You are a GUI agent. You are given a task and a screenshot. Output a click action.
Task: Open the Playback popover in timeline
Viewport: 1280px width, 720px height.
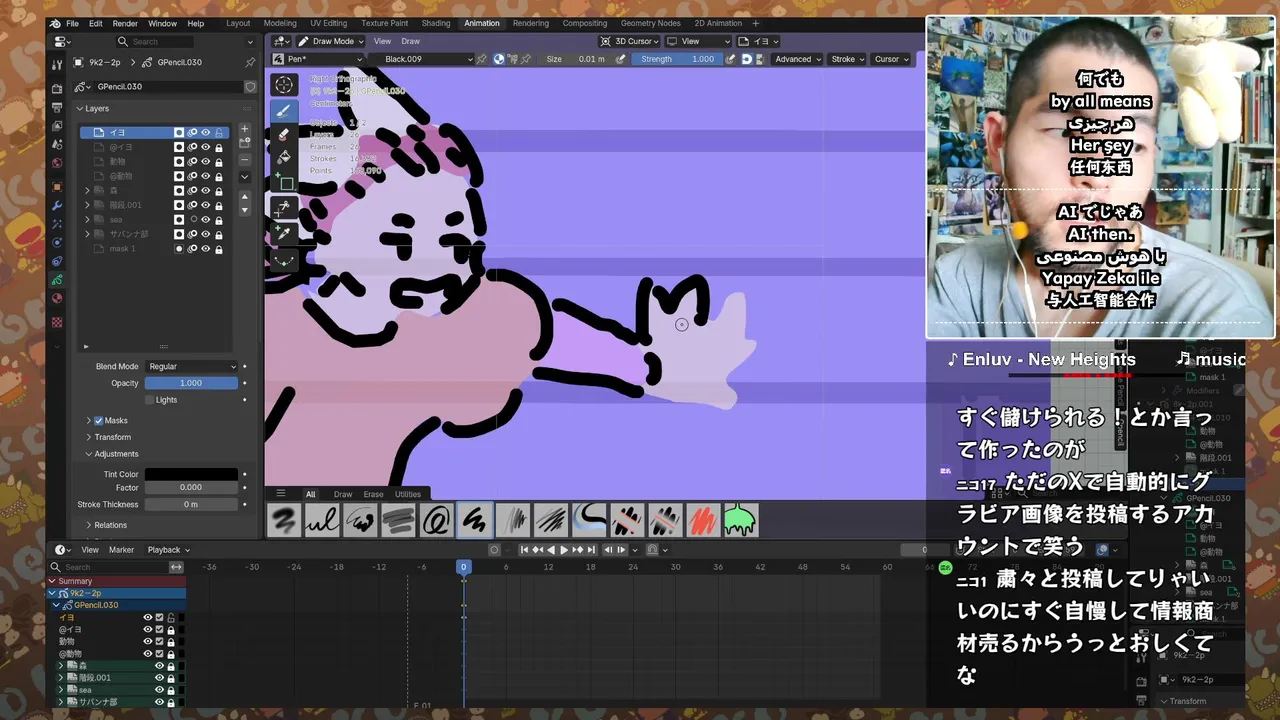168,549
